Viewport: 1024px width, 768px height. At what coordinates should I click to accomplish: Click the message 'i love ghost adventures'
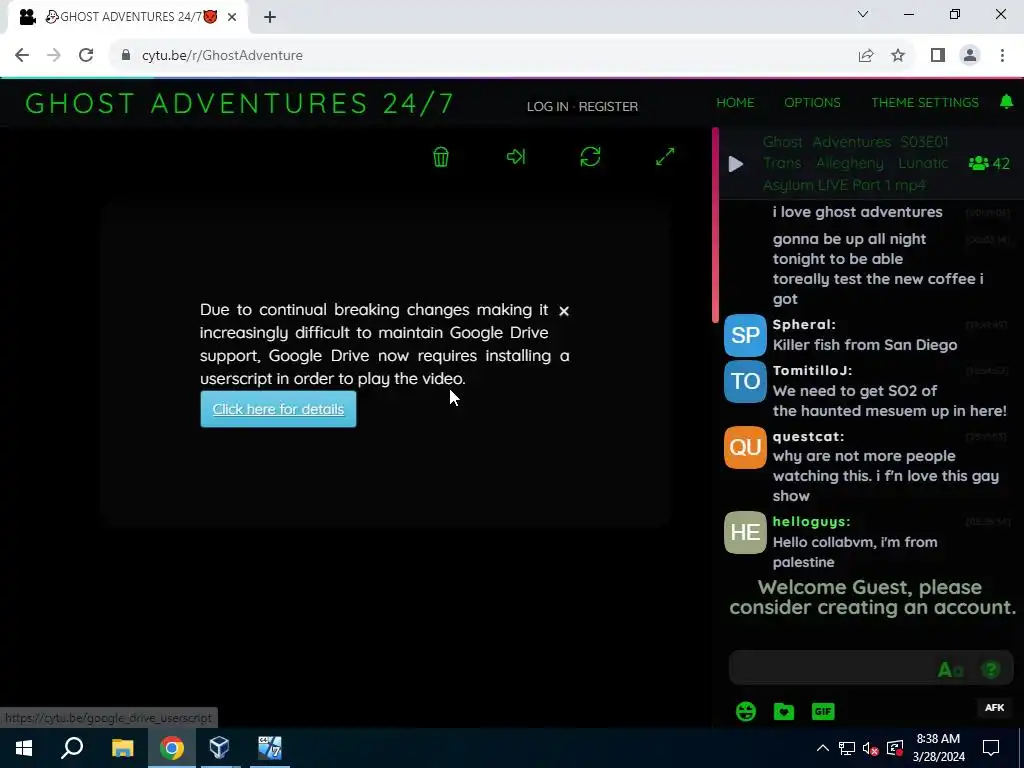(x=857, y=212)
